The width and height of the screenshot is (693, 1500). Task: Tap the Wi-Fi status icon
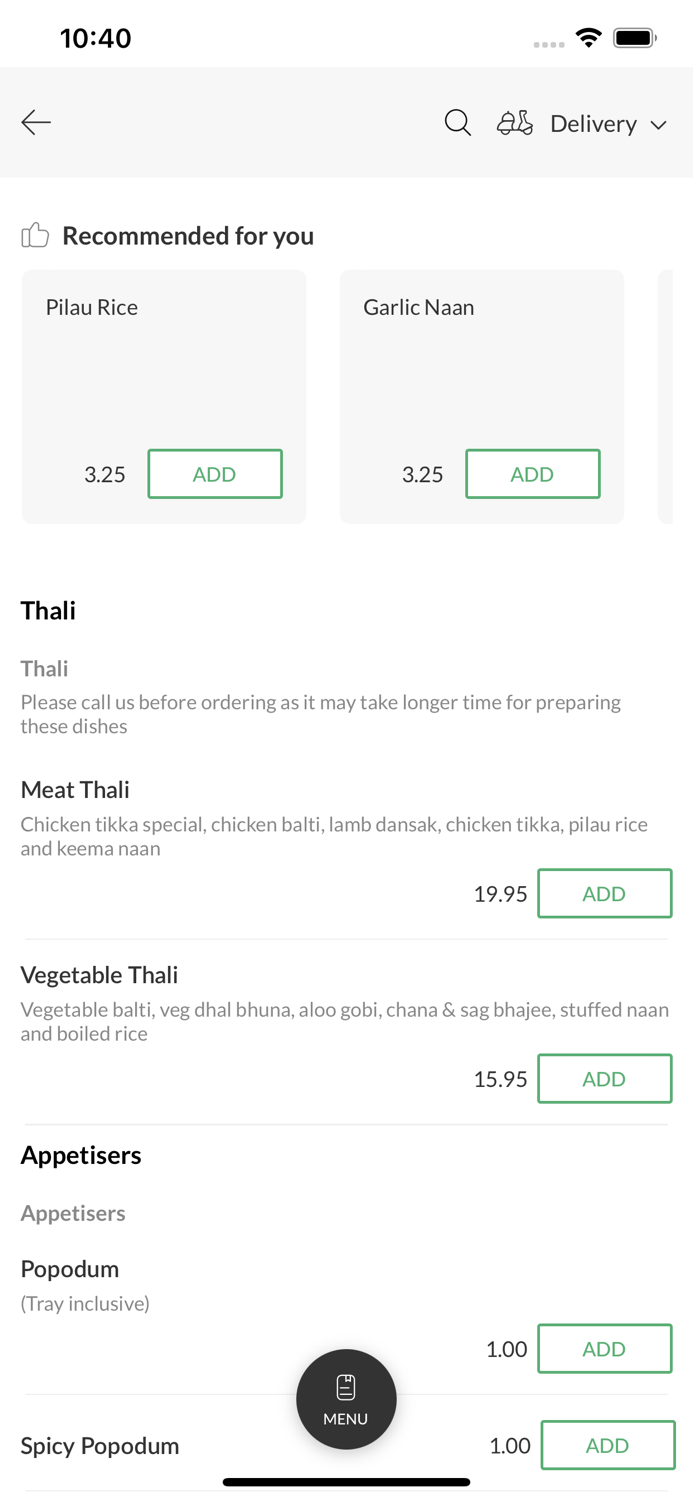point(588,36)
